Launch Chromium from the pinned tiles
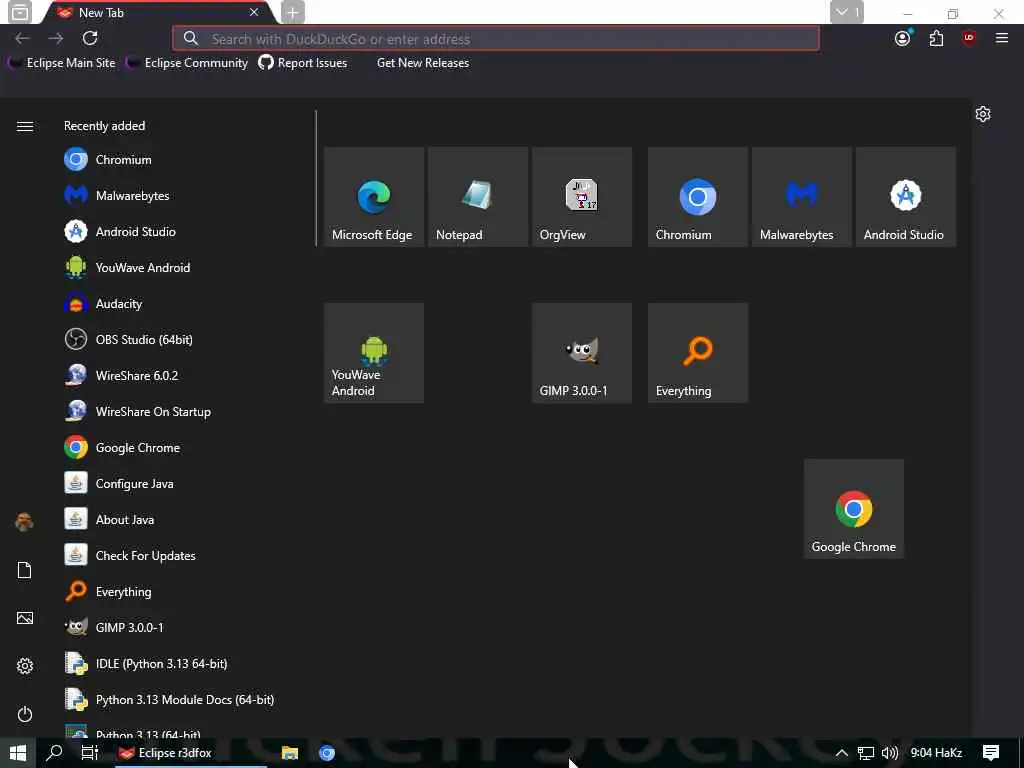1024x768 pixels. [x=697, y=197]
